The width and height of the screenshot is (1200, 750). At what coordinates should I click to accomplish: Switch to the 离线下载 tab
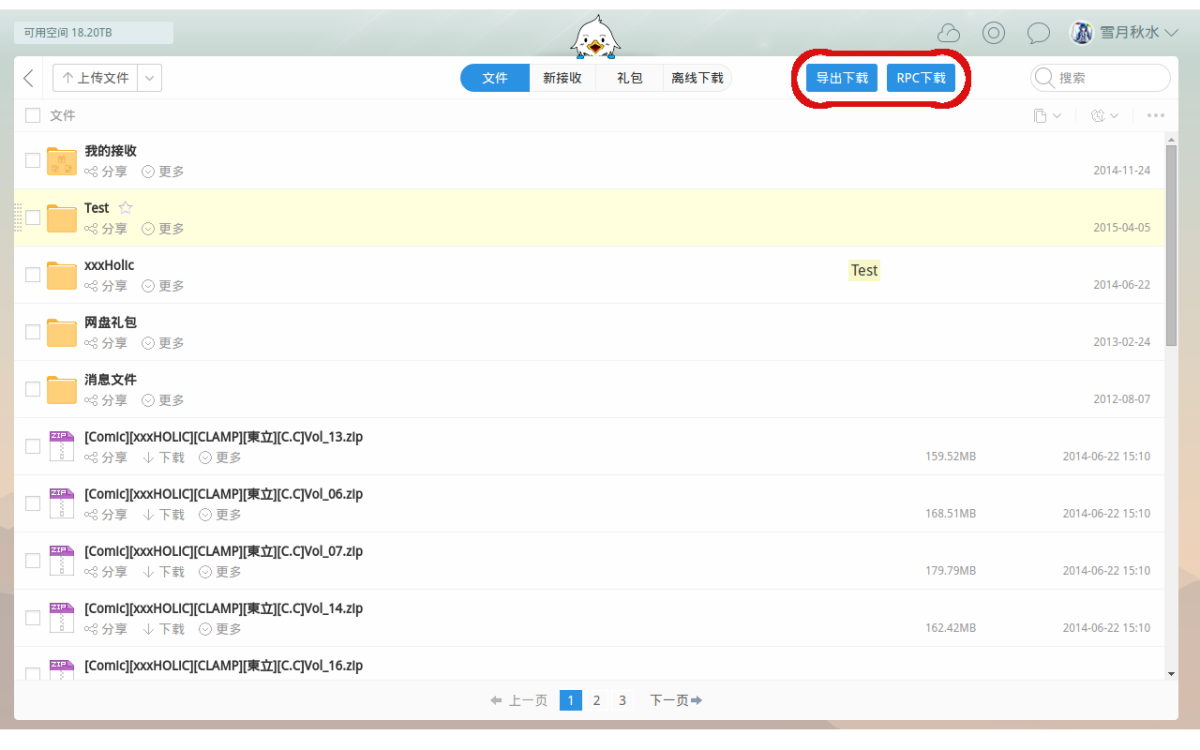[x=697, y=77]
